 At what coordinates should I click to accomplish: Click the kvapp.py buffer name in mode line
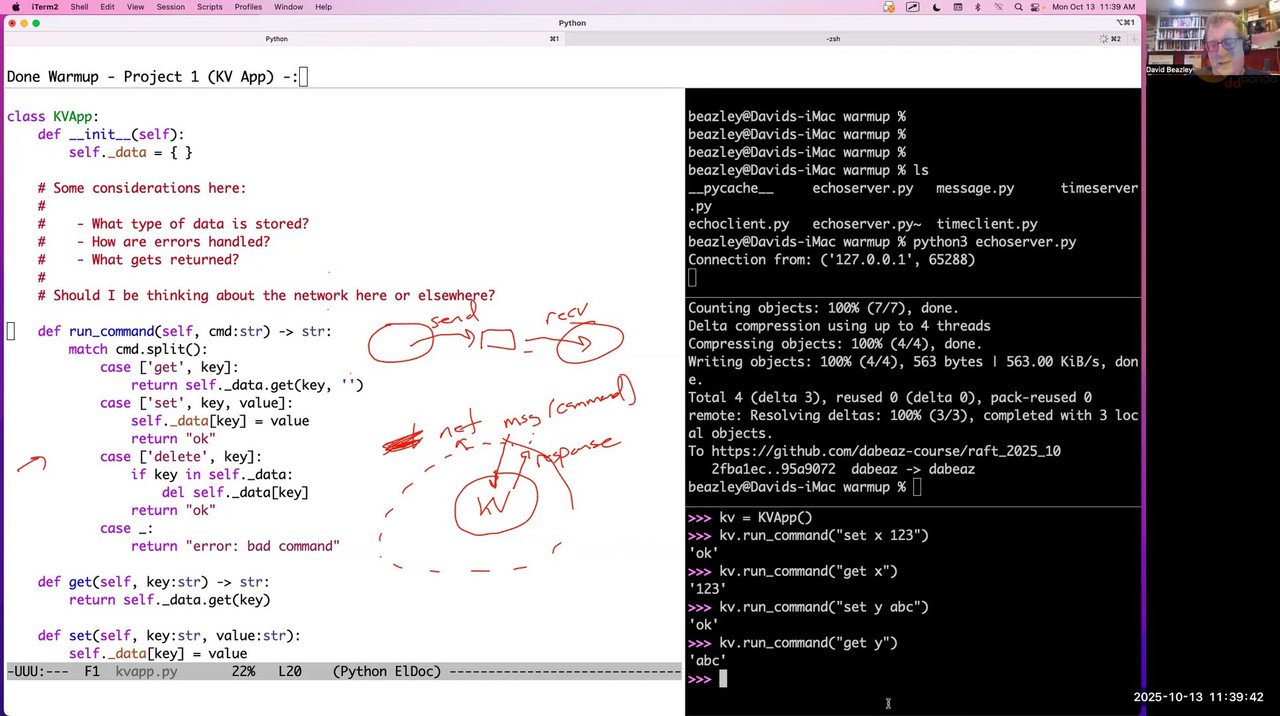point(146,671)
